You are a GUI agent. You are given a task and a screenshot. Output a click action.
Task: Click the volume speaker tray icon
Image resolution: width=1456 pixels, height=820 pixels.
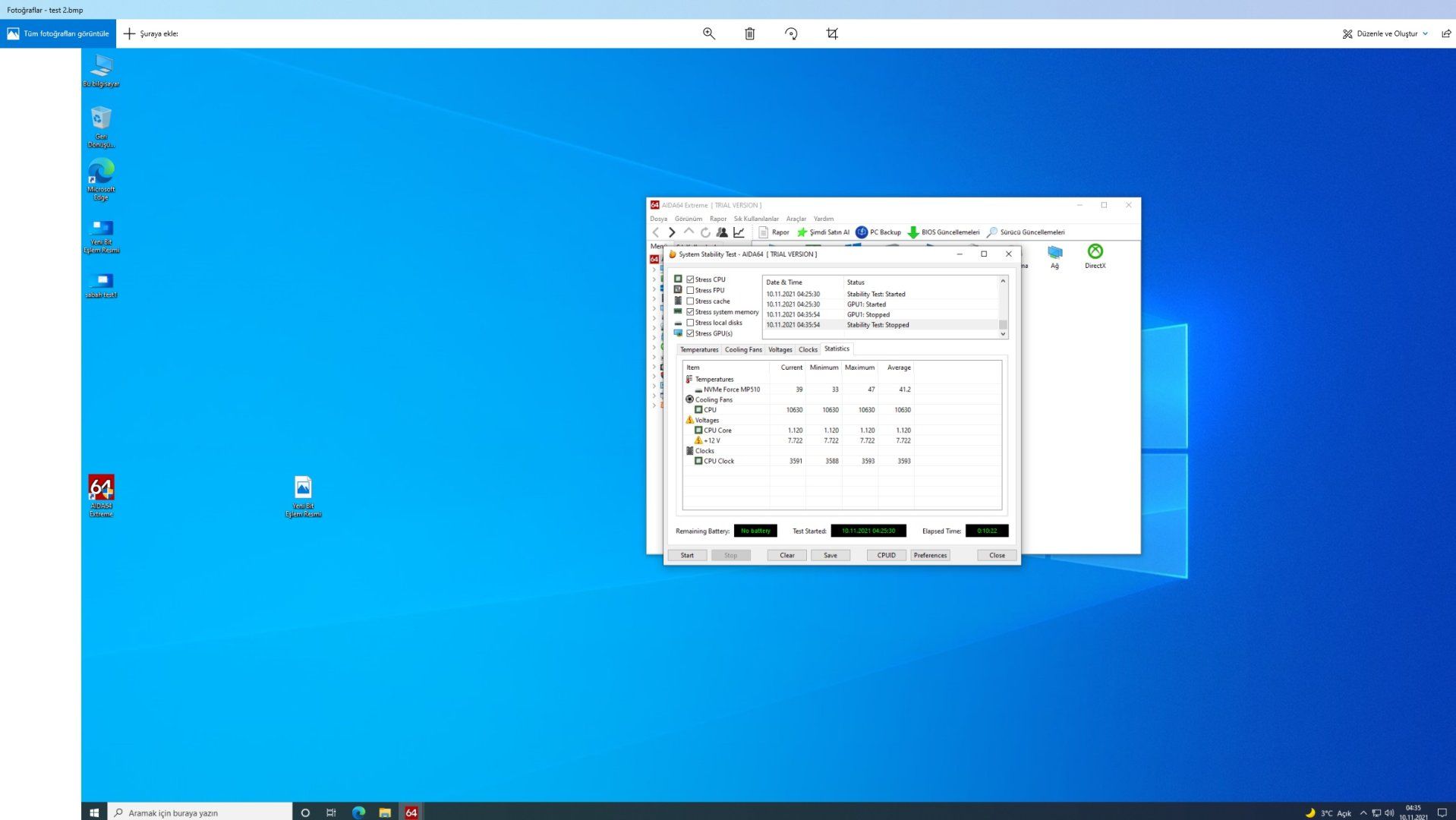[x=1389, y=812]
